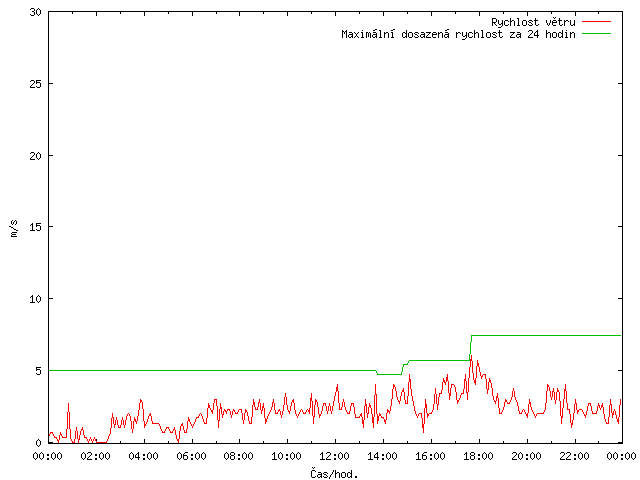Image resolution: width=640 pixels, height=480 pixels.
Task: Click the x-axis time label 02:00
Action: tap(96, 456)
